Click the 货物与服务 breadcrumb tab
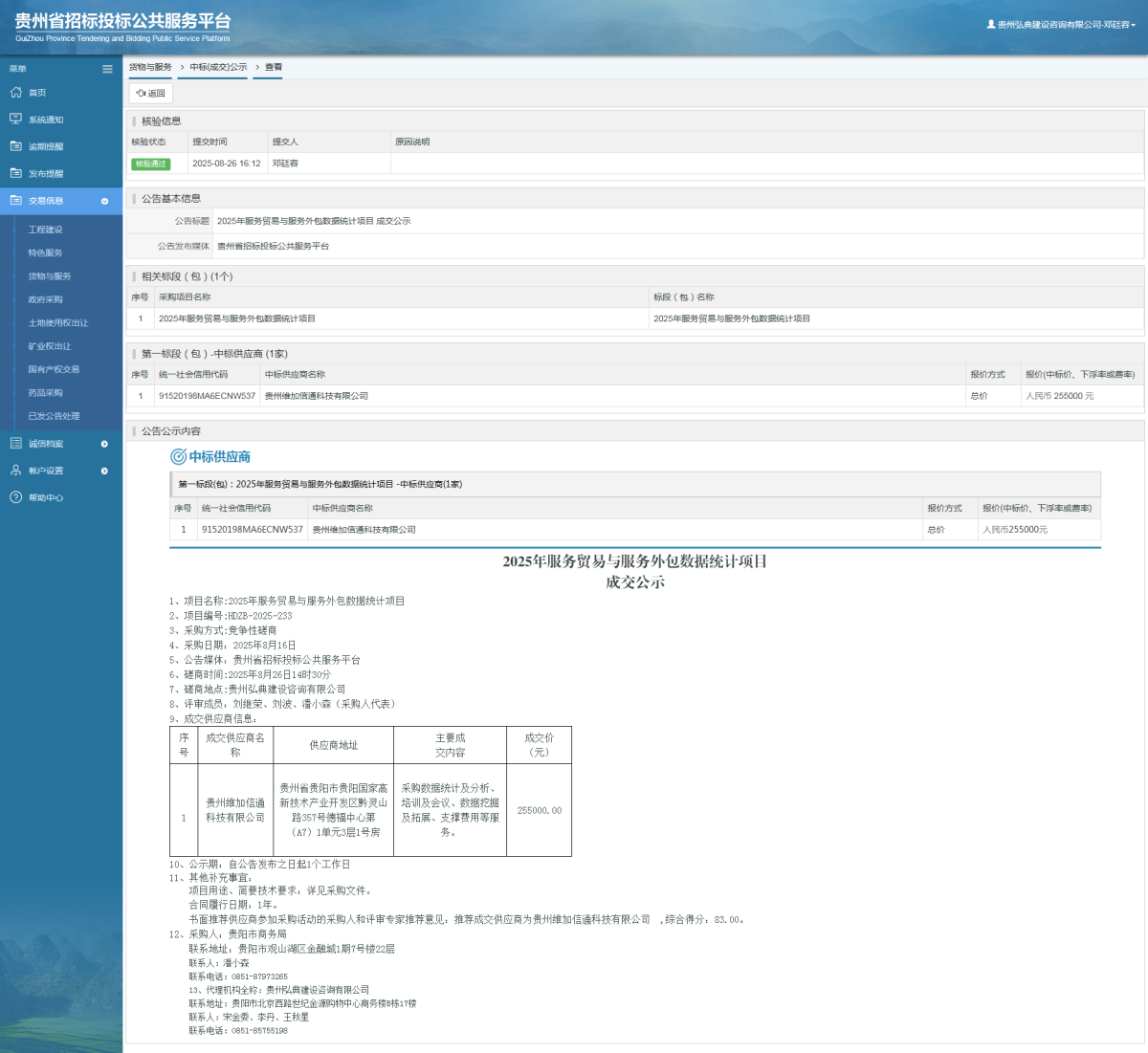The image size is (1148, 1053). (x=150, y=67)
